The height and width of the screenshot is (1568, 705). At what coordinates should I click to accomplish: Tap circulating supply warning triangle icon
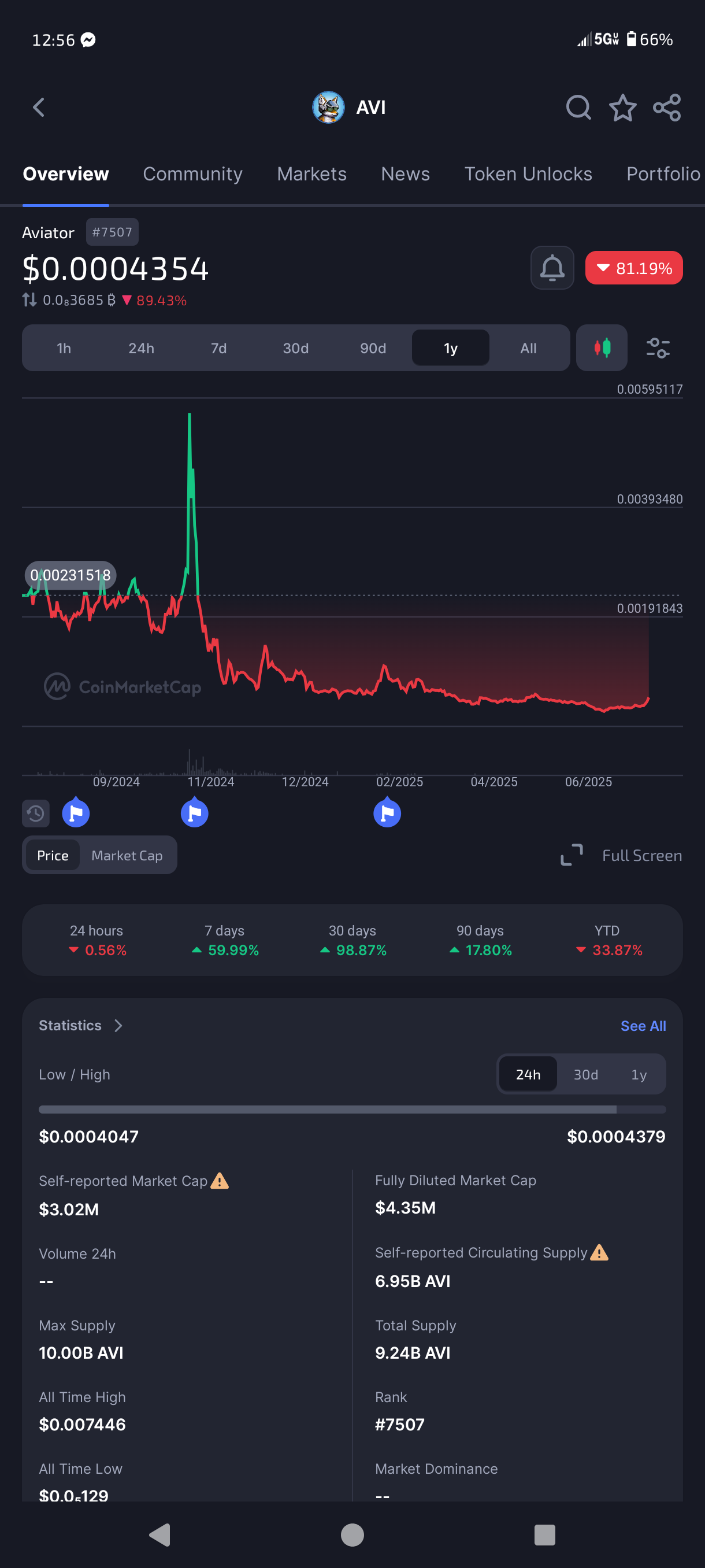tap(599, 1253)
